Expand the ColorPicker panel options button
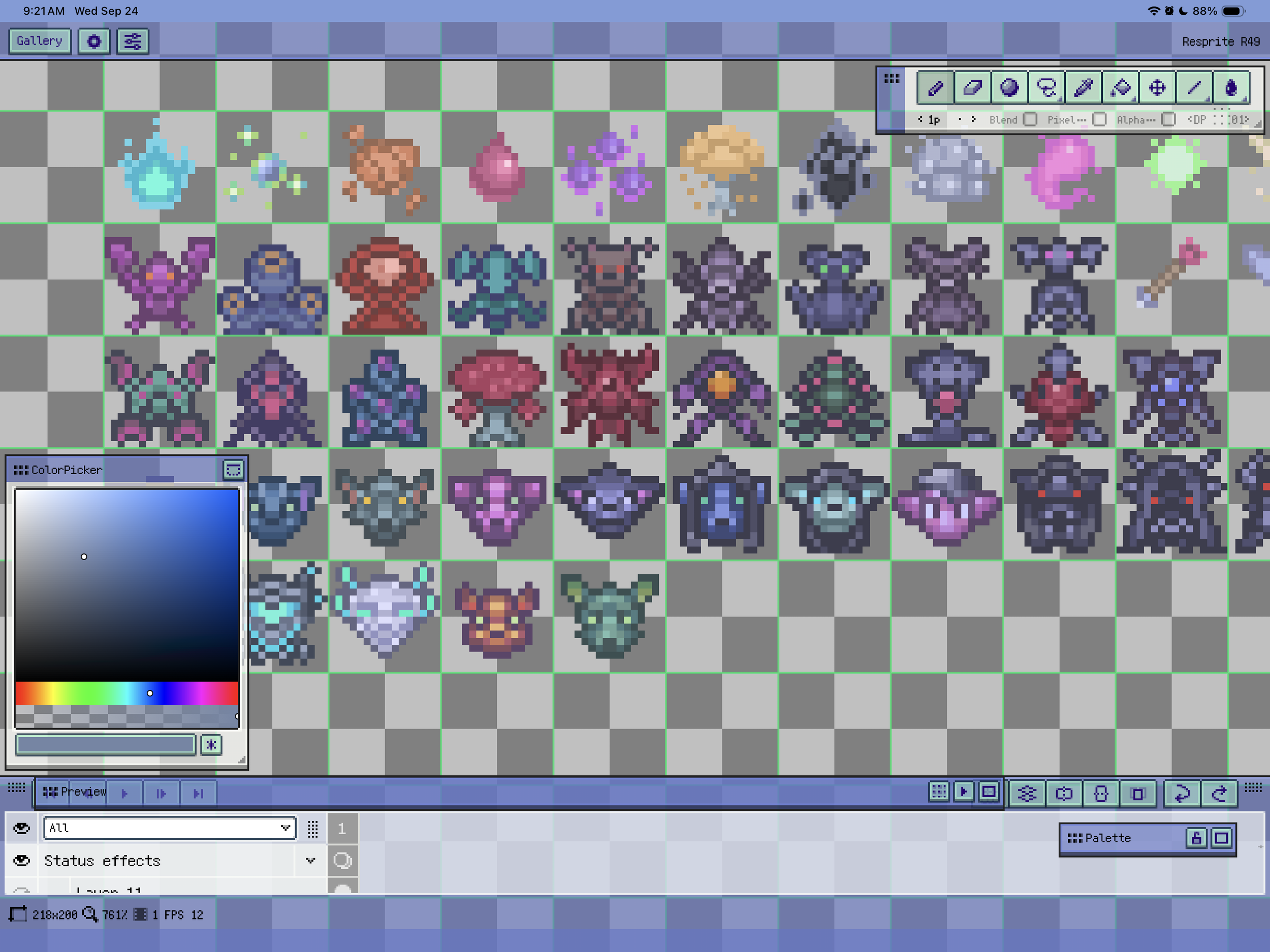This screenshot has width=1270, height=952. (233, 470)
